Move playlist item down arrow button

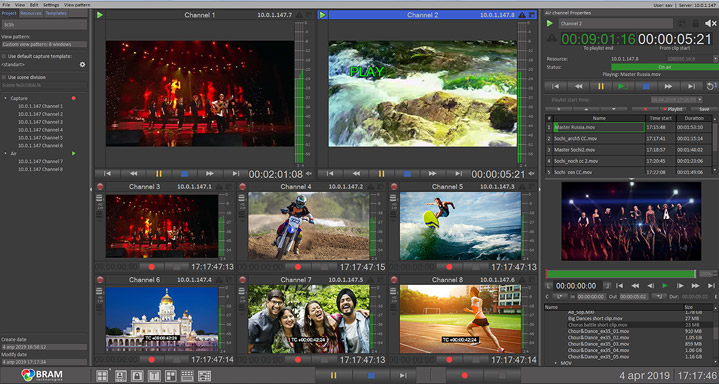[614, 109]
